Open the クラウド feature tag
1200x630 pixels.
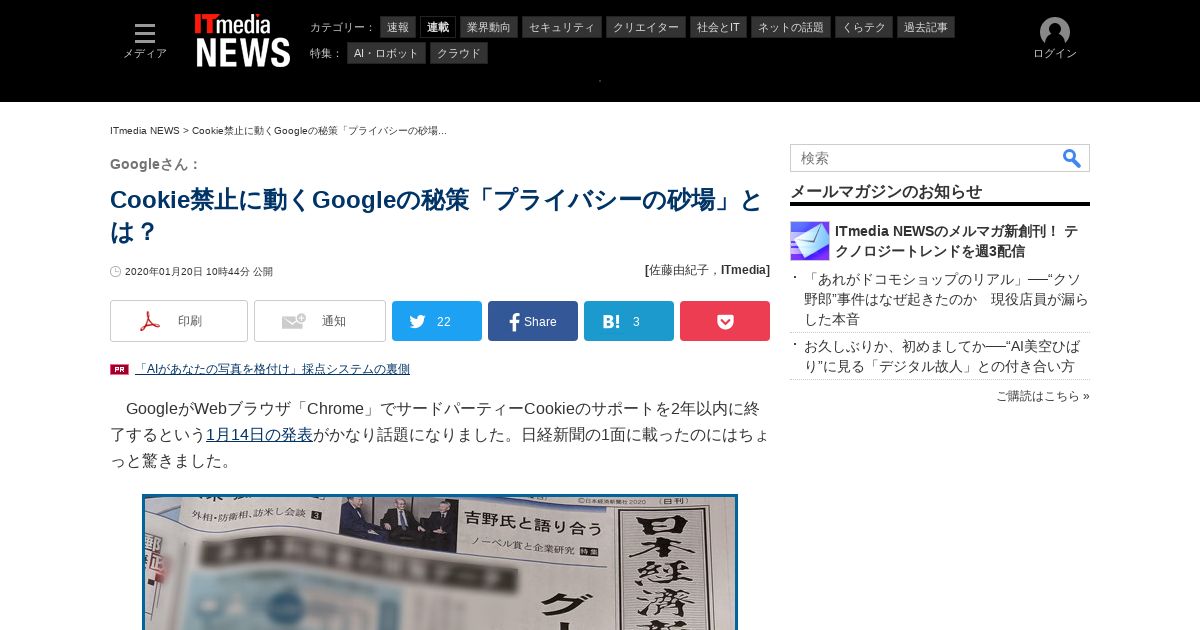[x=459, y=53]
